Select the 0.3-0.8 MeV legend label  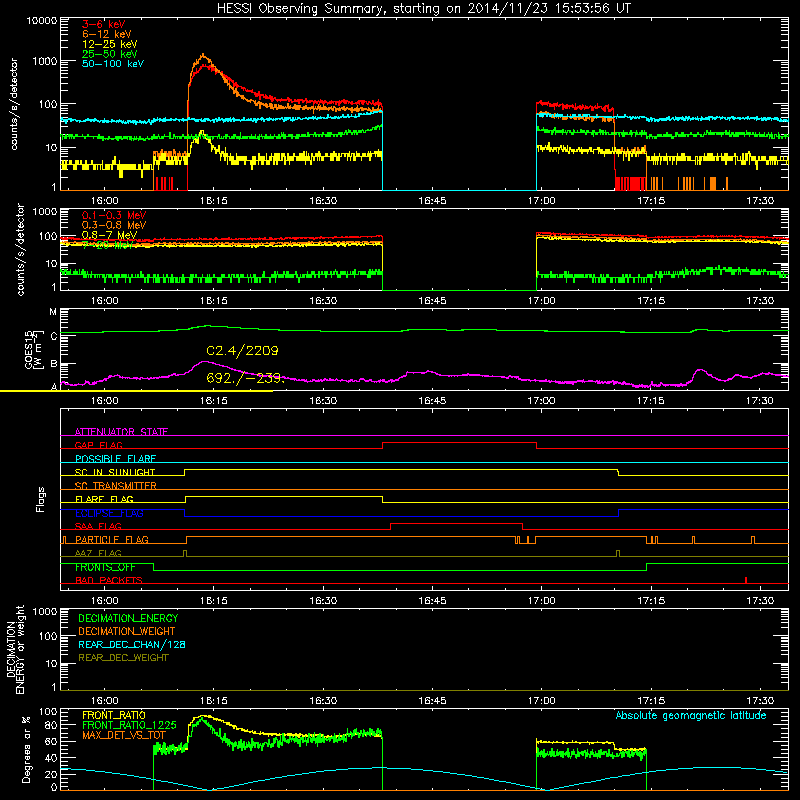(114, 225)
